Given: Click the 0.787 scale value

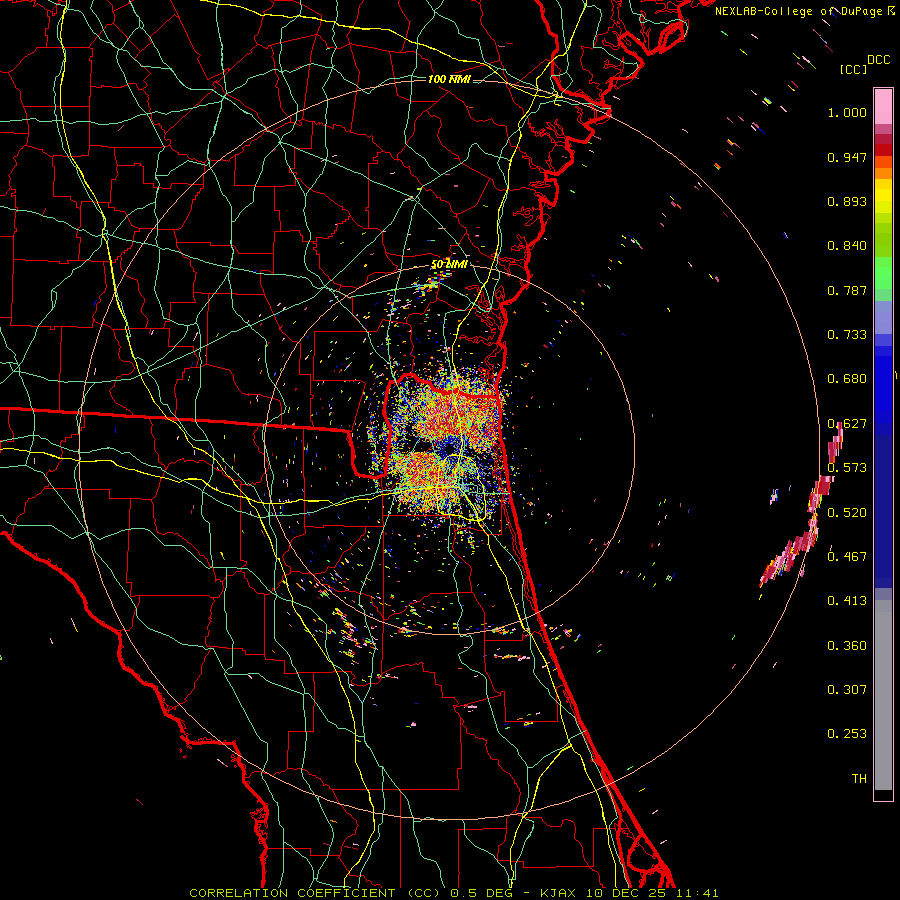Looking at the screenshot, I should click(847, 290).
